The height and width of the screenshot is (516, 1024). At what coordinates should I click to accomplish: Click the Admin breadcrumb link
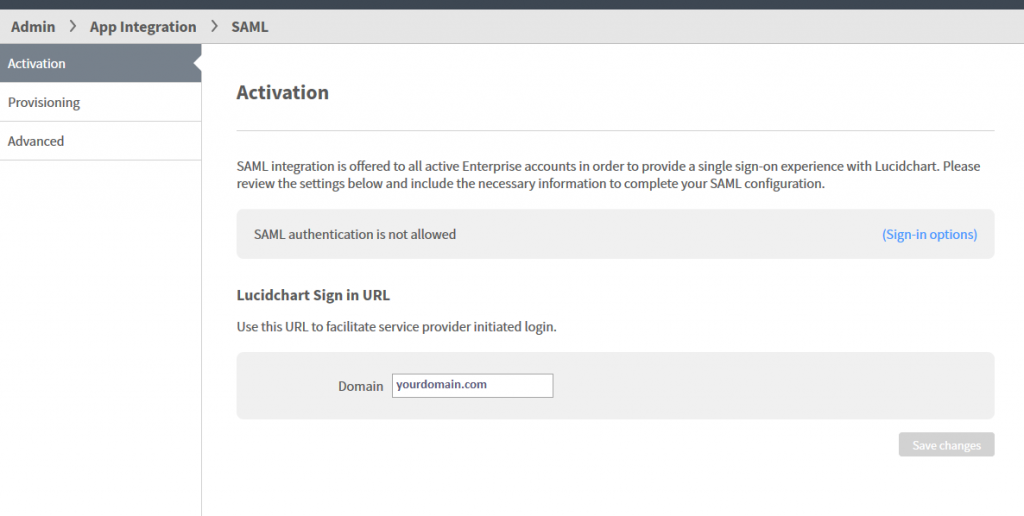click(33, 27)
